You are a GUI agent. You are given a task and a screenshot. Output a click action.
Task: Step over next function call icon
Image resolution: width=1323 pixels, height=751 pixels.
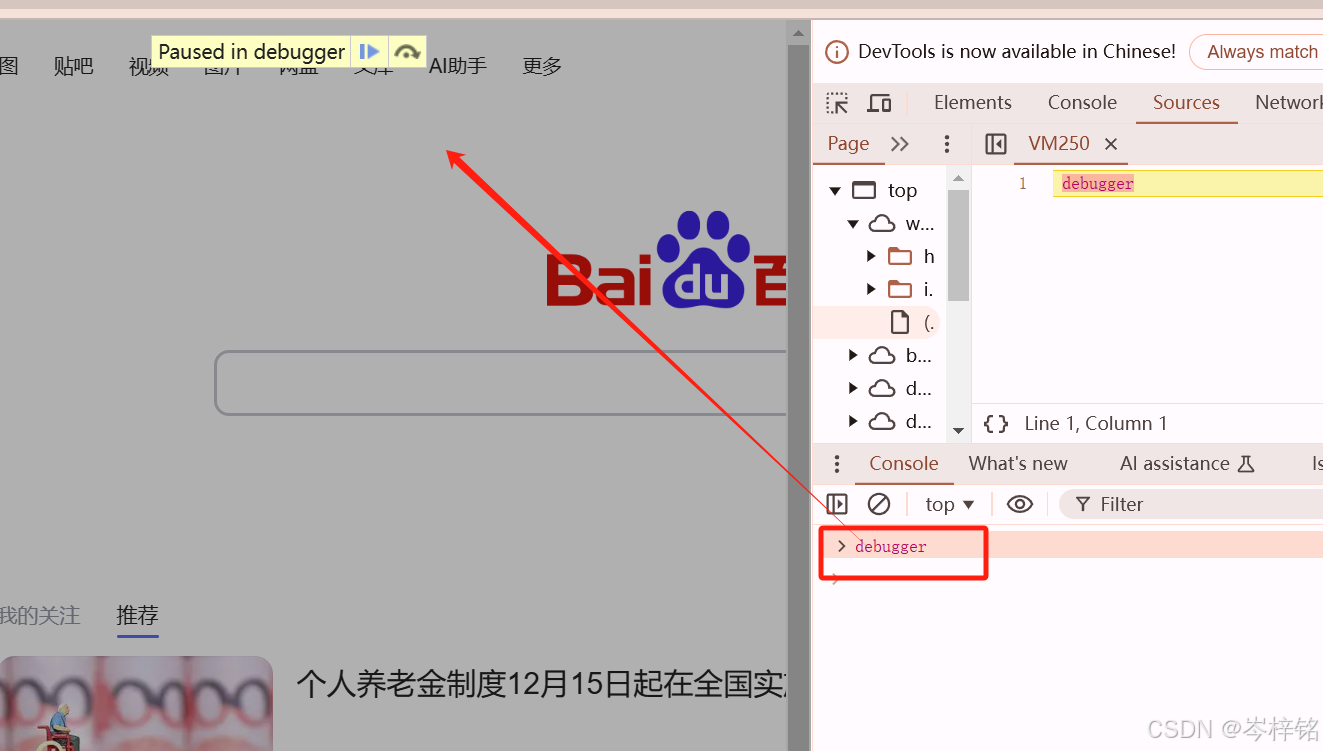click(407, 52)
